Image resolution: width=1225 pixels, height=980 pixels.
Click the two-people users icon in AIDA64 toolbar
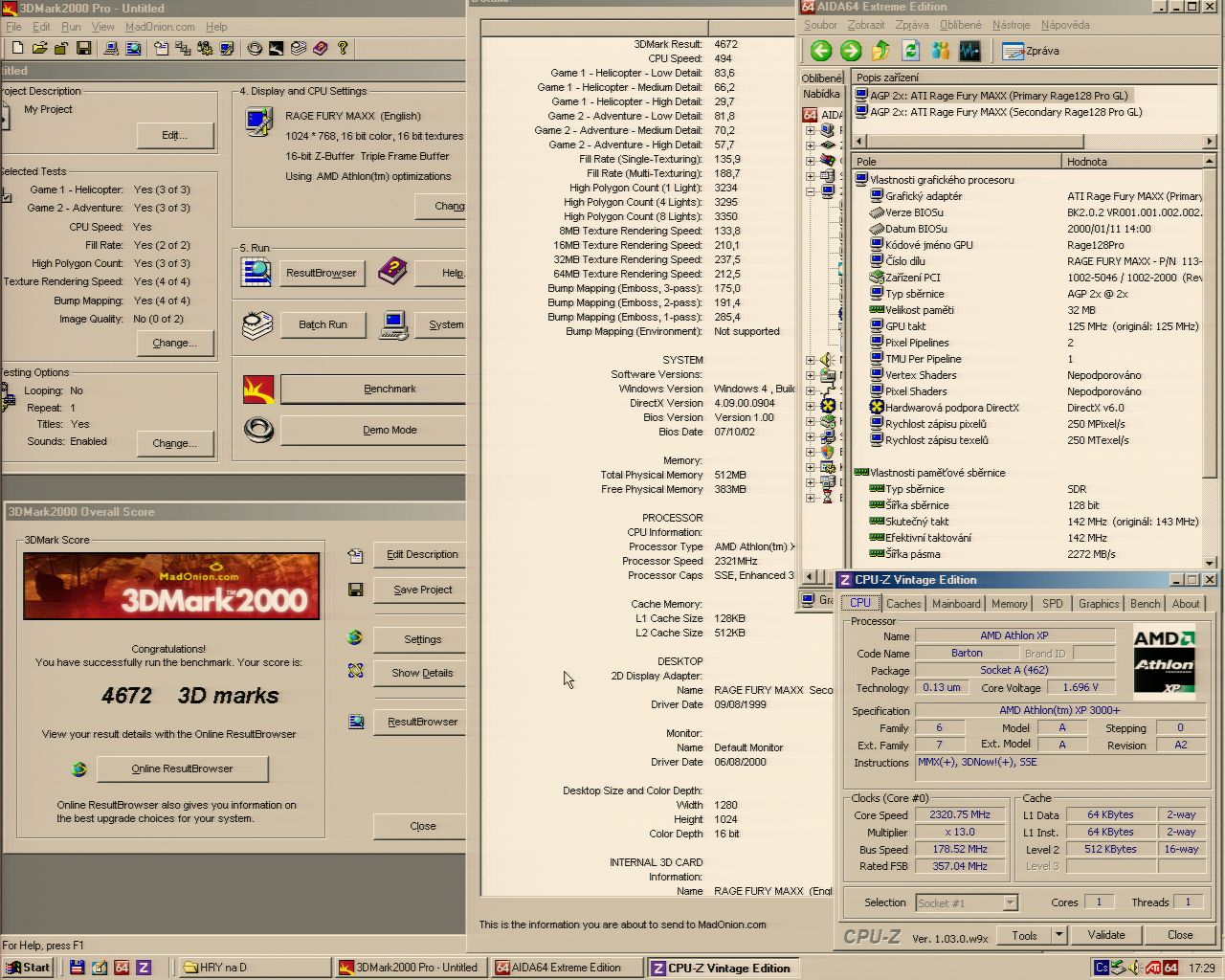click(940, 51)
